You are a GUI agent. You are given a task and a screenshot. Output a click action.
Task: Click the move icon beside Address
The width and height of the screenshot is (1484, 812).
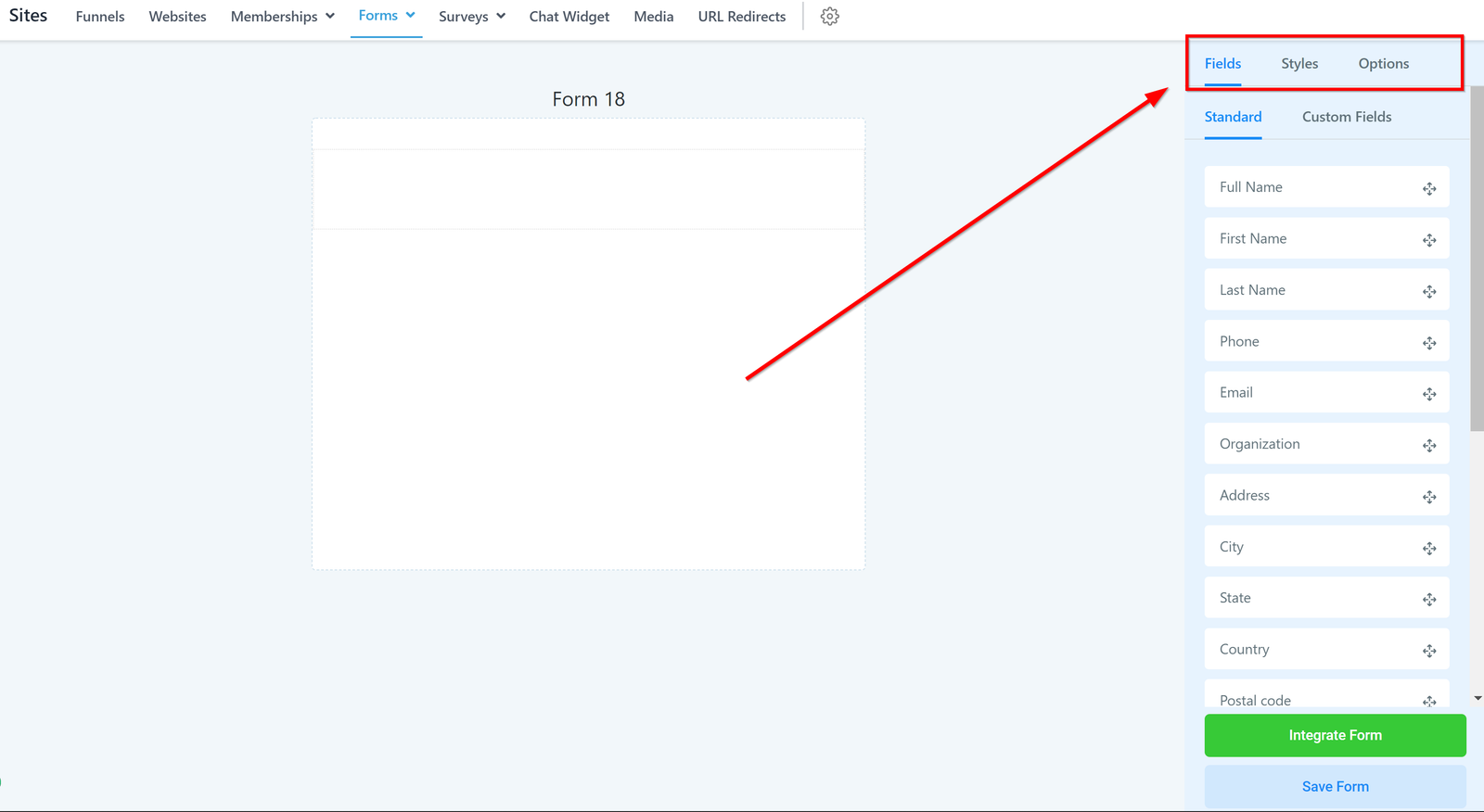pyautogui.click(x=1429, y=497)
